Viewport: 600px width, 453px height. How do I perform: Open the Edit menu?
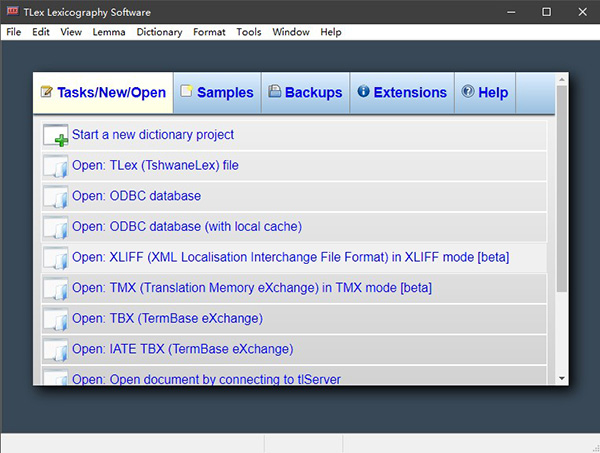[41, 32]
